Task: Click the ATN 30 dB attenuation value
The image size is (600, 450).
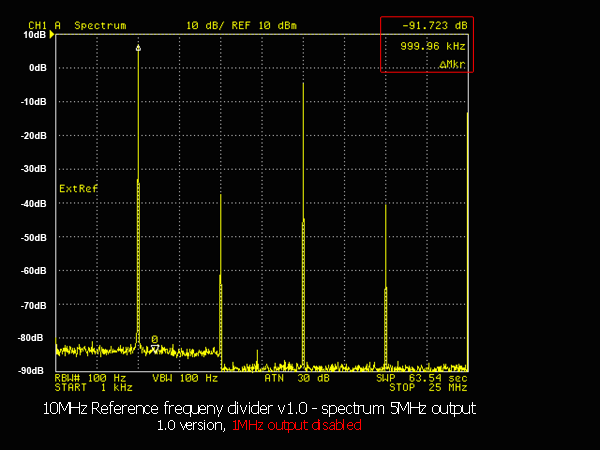Action: pos(297,378)
